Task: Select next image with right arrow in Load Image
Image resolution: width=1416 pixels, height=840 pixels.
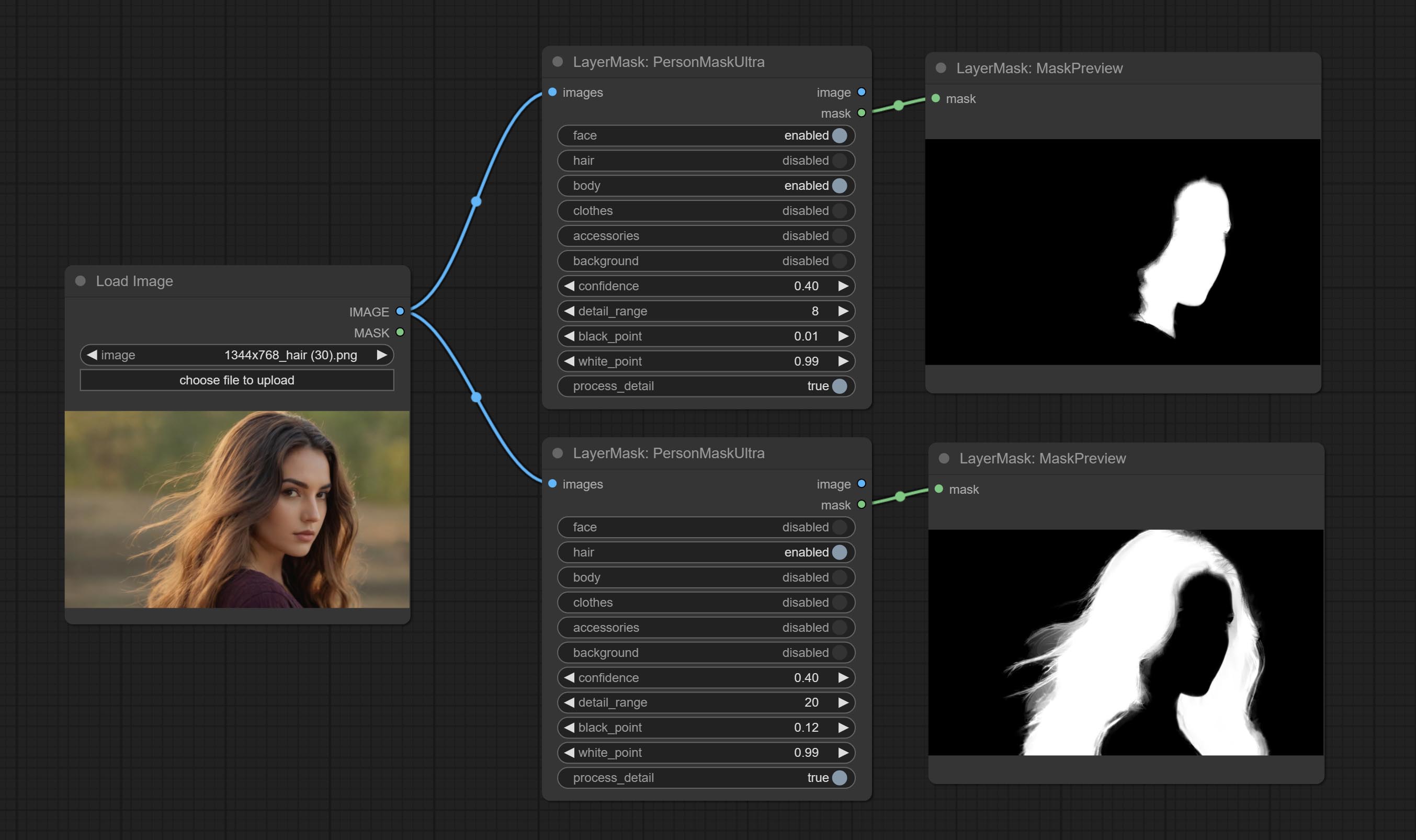Action: (381, 355)
